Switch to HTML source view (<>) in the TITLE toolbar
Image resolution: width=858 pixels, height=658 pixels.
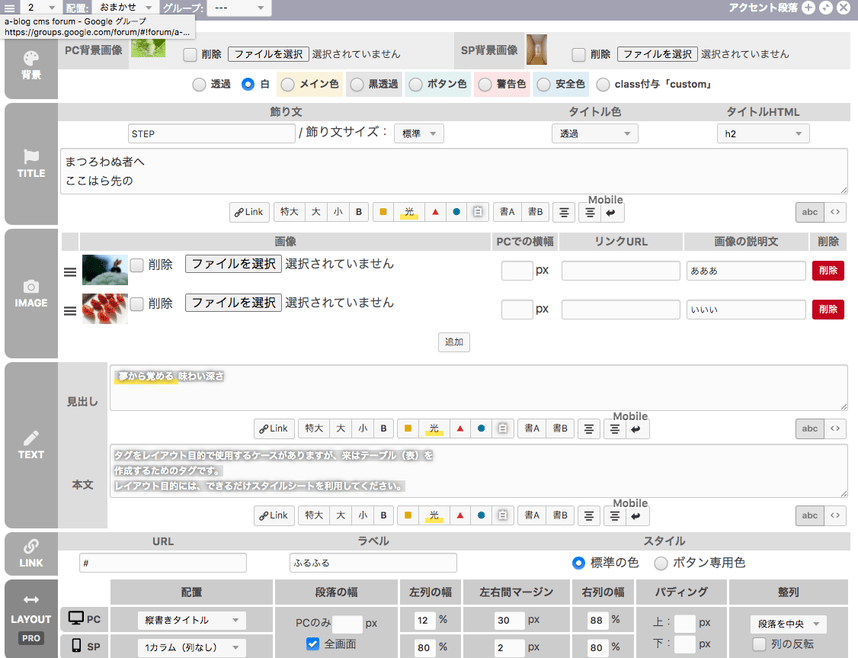(835, 212)
